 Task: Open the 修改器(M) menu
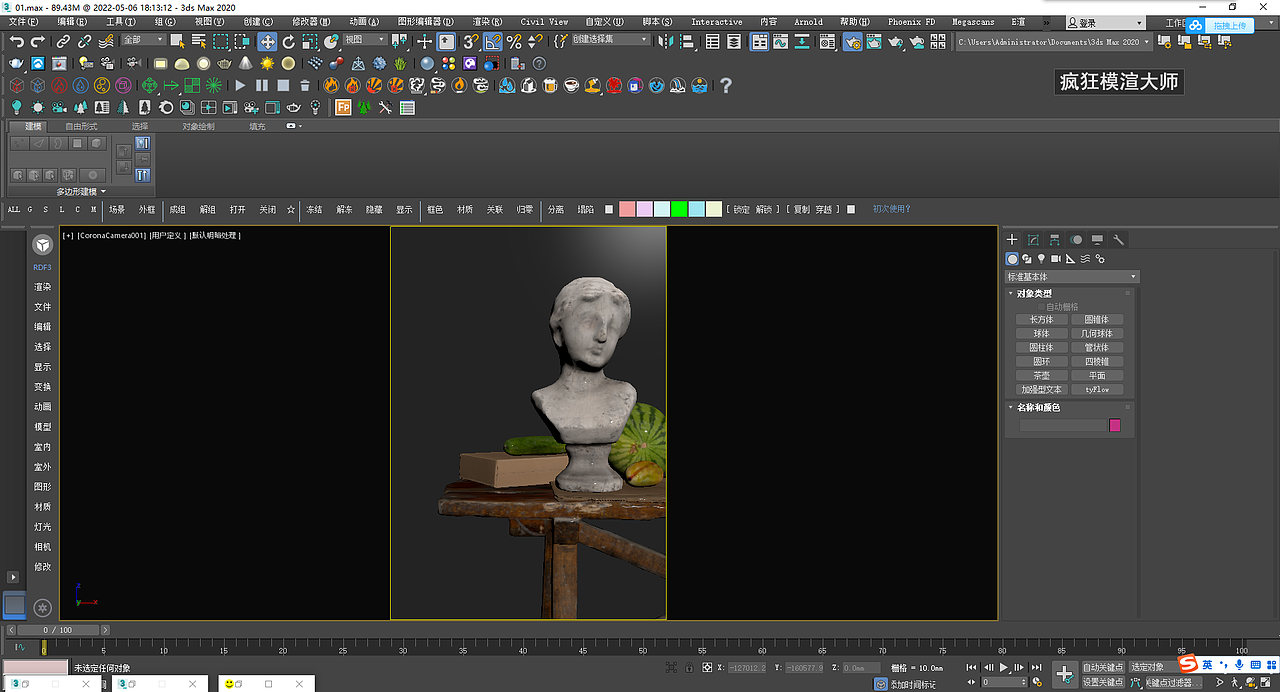[311, 21]
